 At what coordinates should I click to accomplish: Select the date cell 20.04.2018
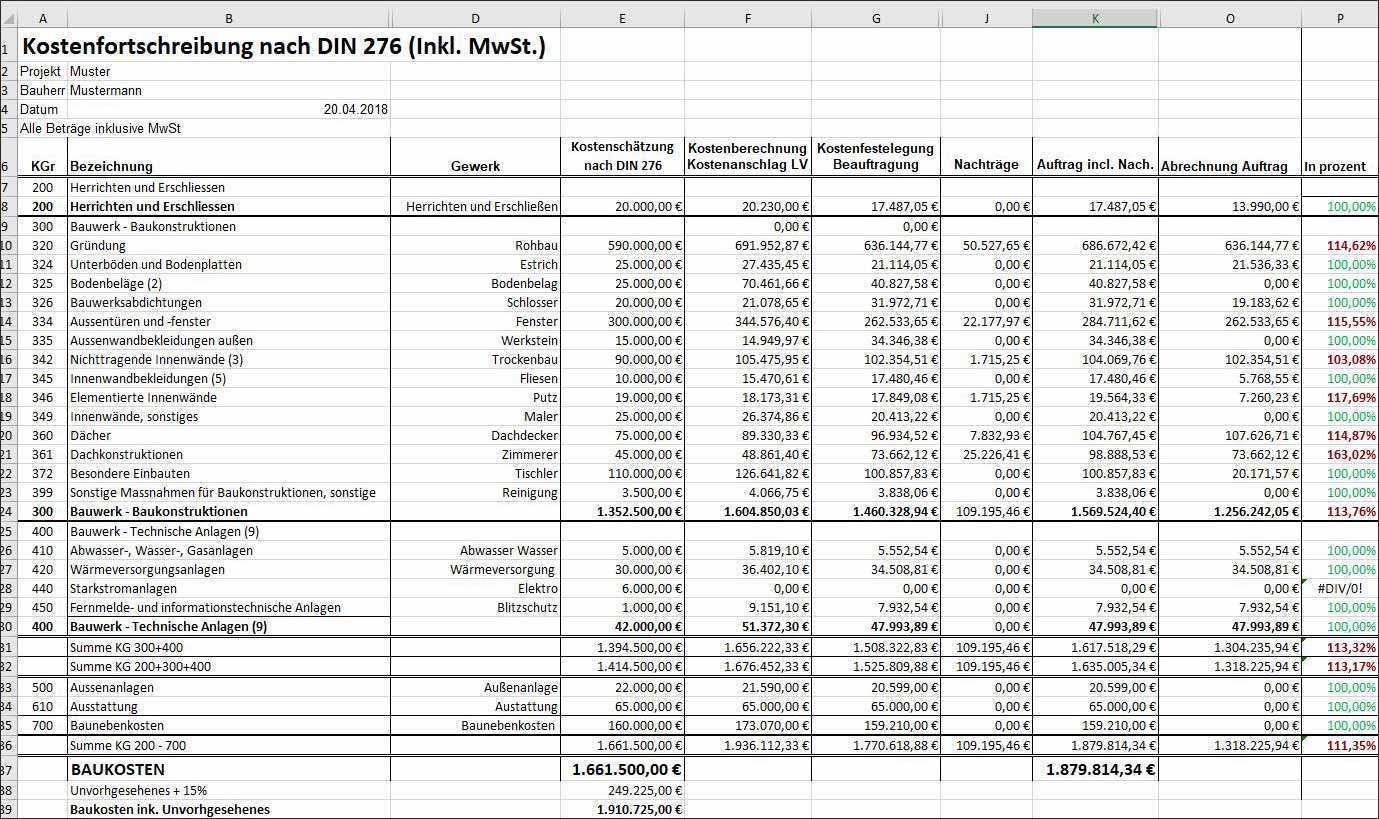pos(355,110)
